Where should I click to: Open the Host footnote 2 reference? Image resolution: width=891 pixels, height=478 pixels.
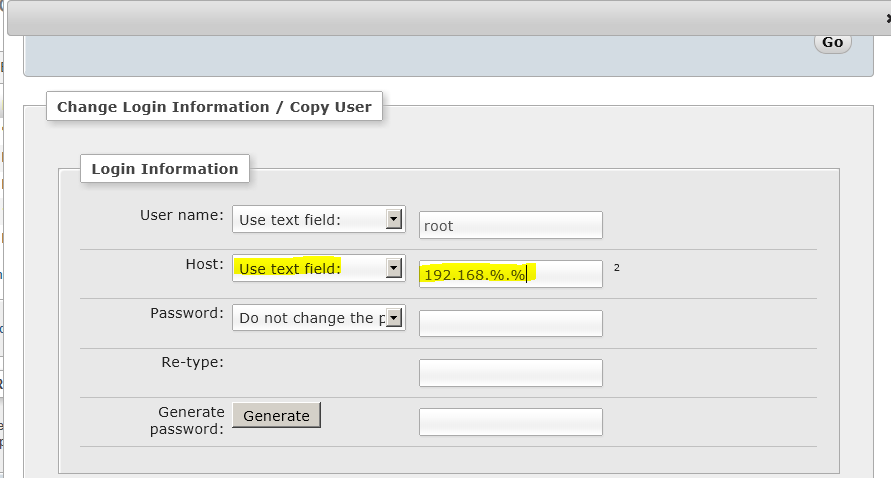tap(617, 267)
